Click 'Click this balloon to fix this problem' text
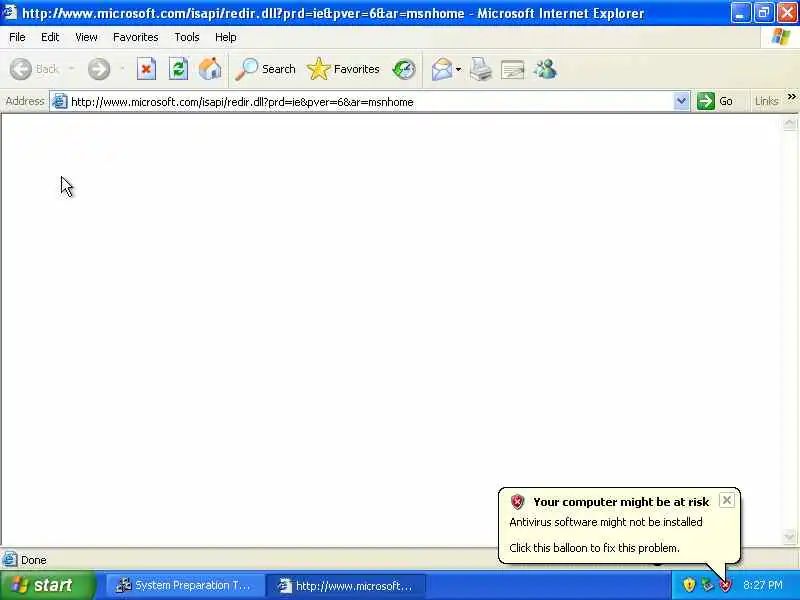 [594, 548]
